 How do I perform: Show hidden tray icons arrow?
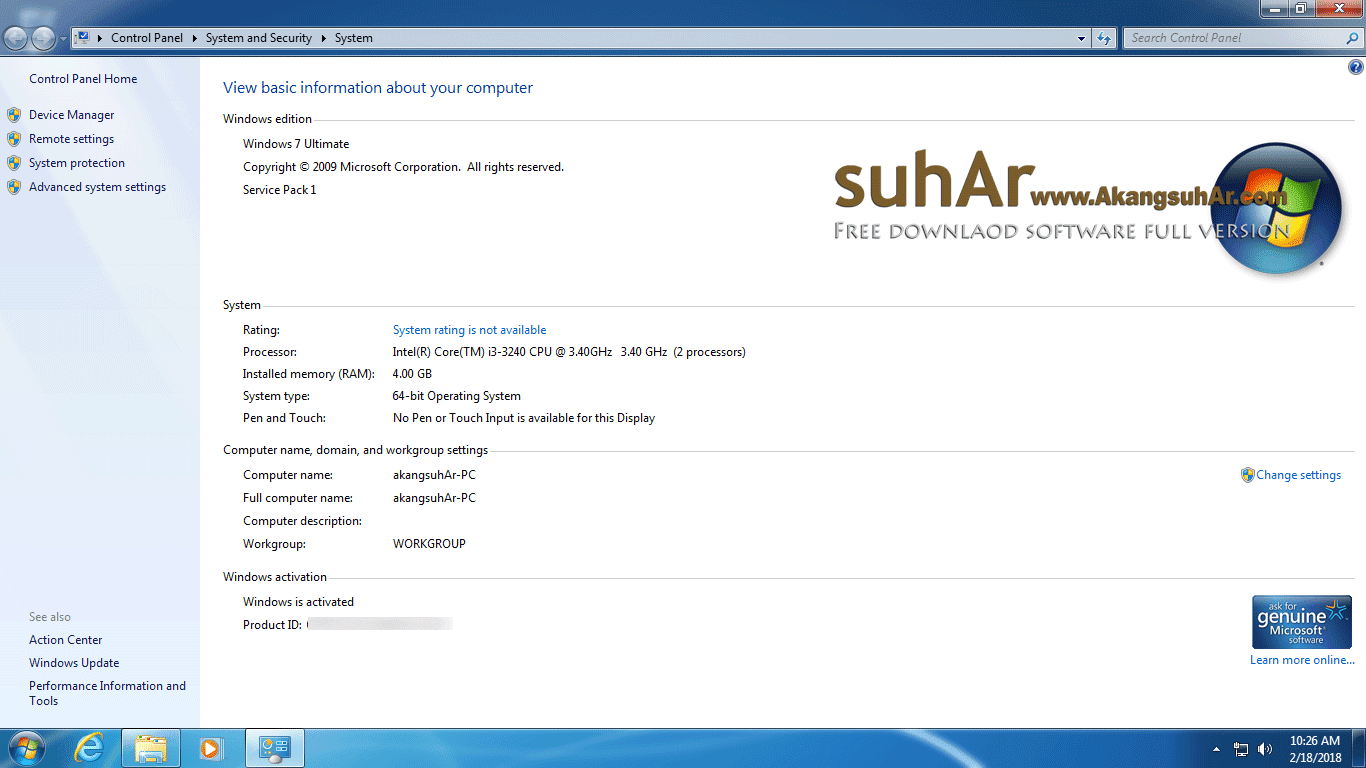coord(1216,749)
